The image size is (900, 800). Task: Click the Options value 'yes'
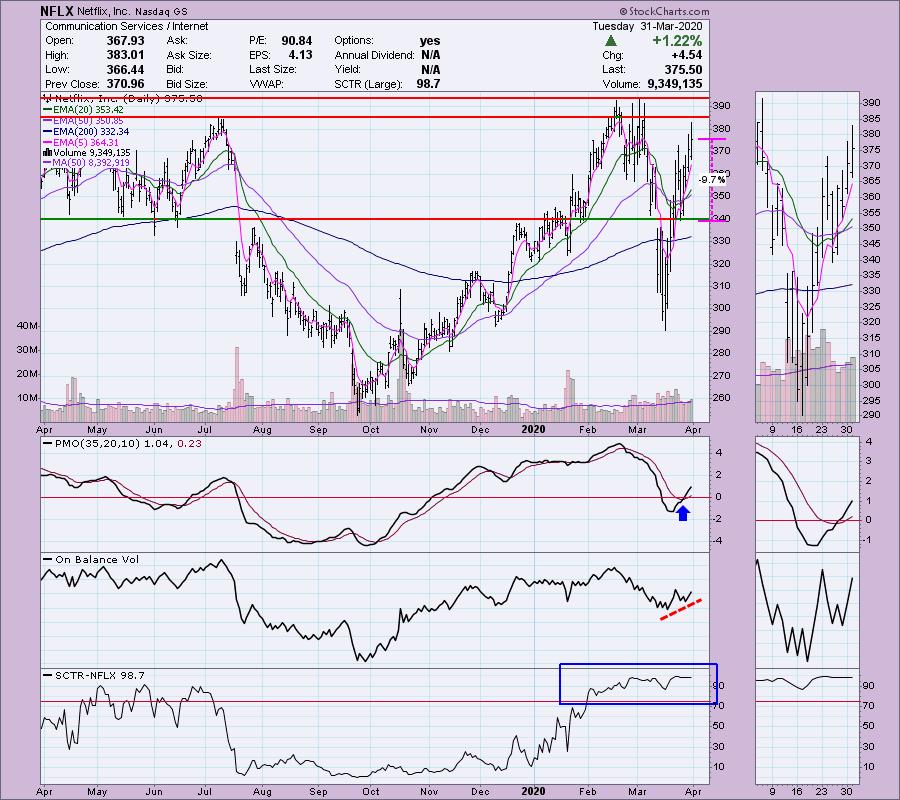(x=429, y=41)
